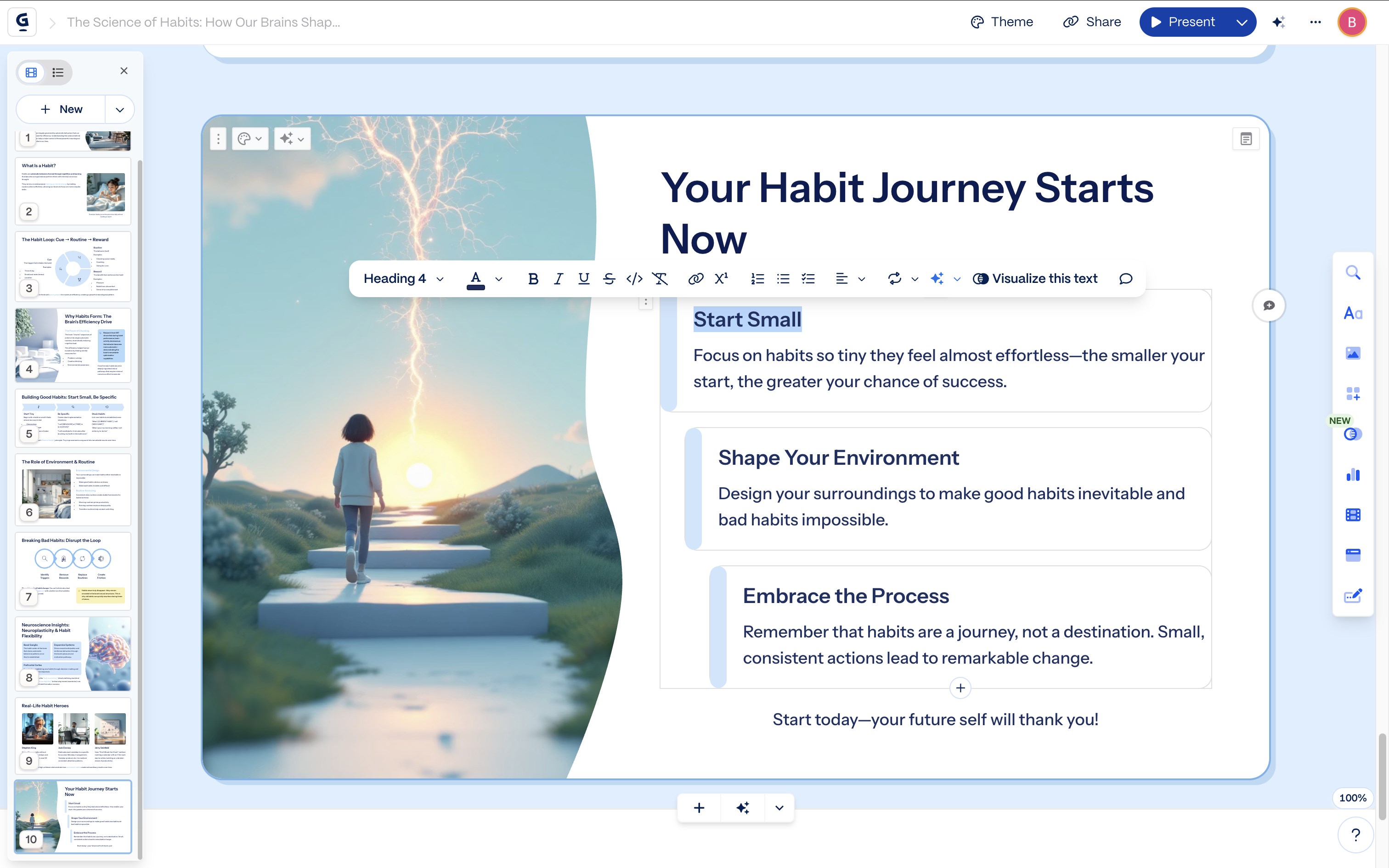This screenshot has width=1389, height=868.
Task: Open the text color swatch
Action: click(x=476, y=279)
